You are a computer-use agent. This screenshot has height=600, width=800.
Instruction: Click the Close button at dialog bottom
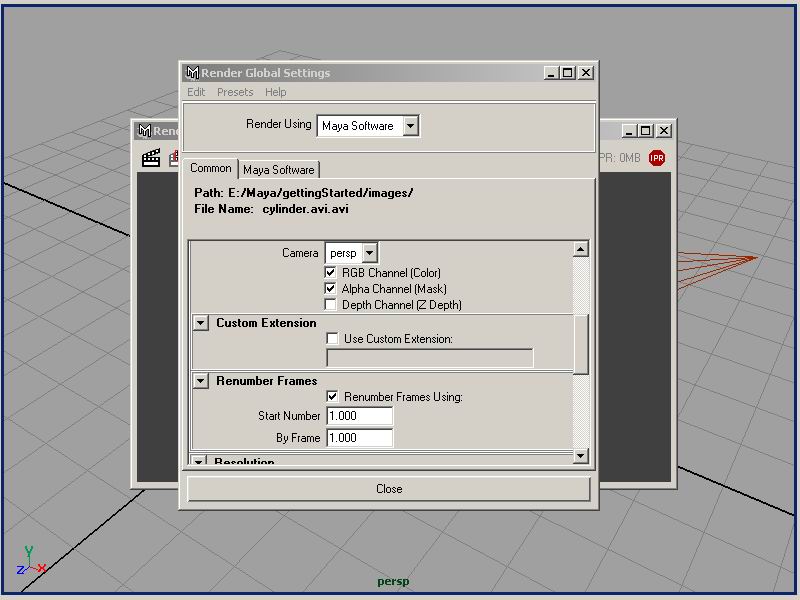(389, 489)
